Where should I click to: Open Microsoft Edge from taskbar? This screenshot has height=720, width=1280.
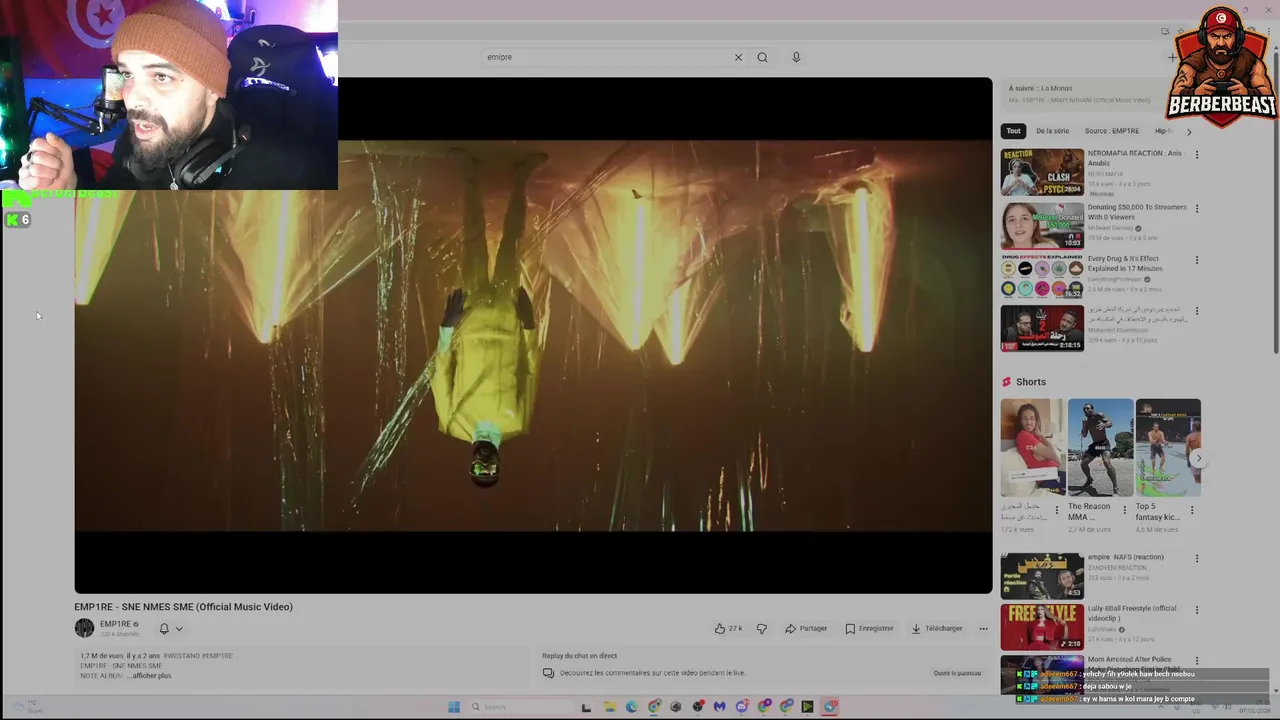pyautogui.click(x=631, y=707)
